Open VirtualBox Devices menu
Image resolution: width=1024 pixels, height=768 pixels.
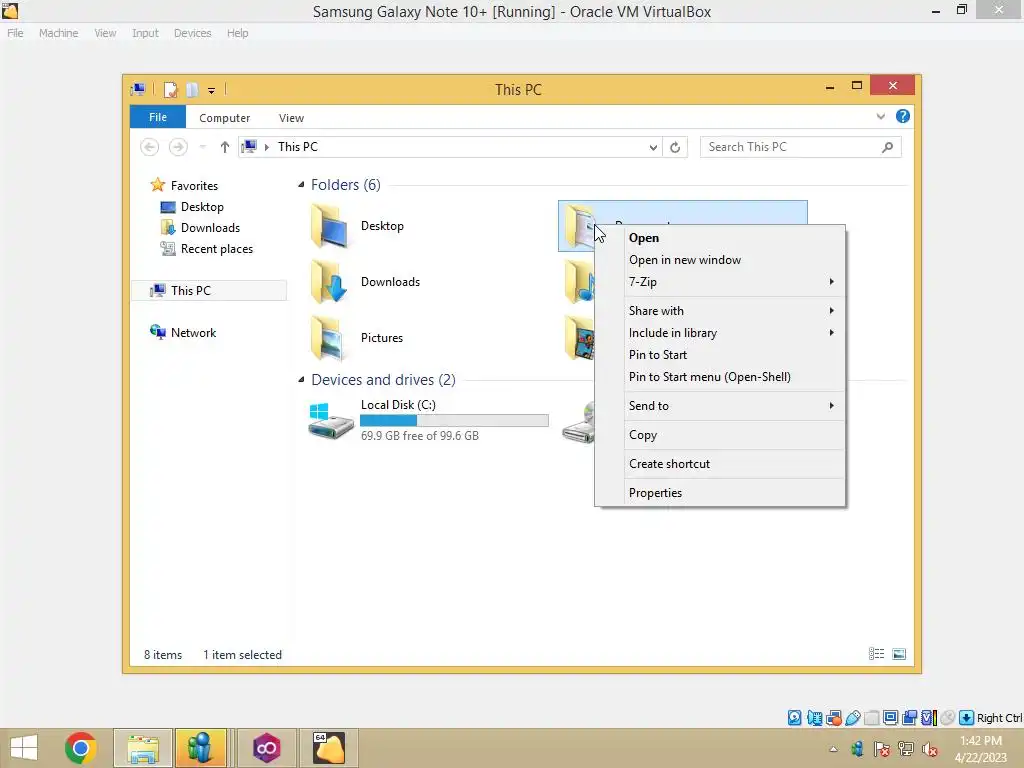(x=193, y=33)
